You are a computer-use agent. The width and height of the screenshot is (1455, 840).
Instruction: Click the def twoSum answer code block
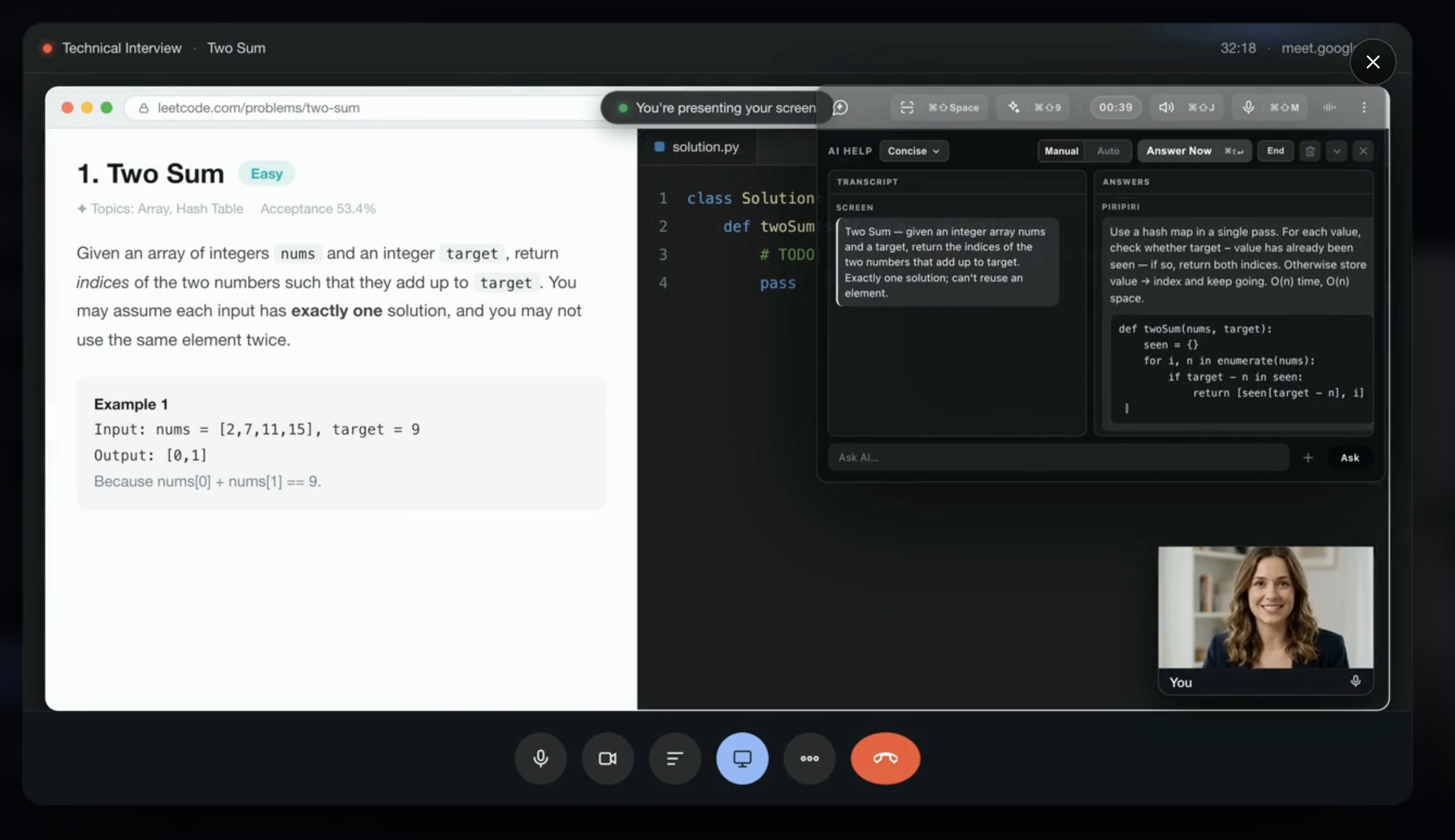tap(1241, 369)
